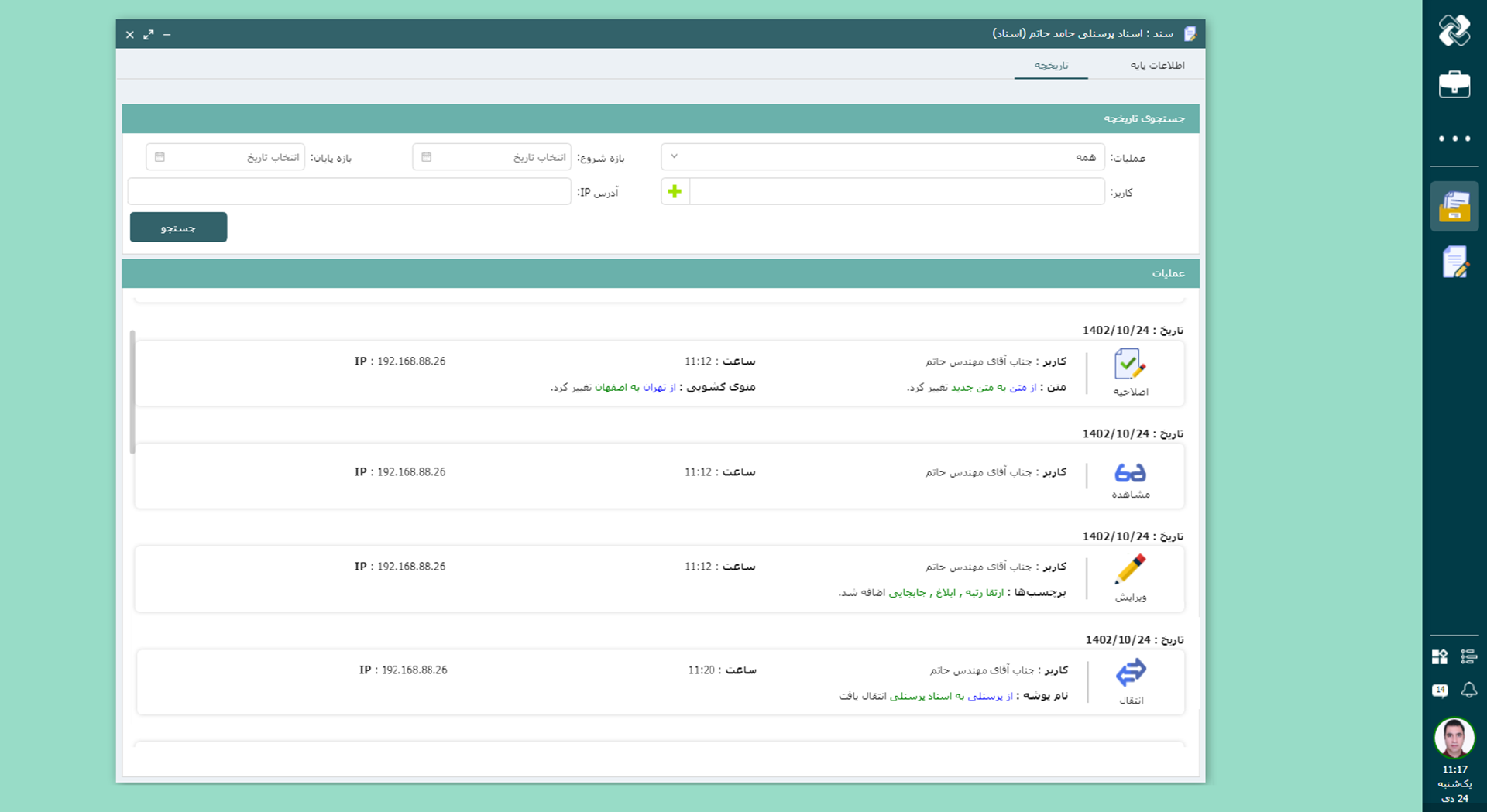This screenshot has width=1487, height=812.
Task: Open the notifications bell icon
Action: (1468, 689)
